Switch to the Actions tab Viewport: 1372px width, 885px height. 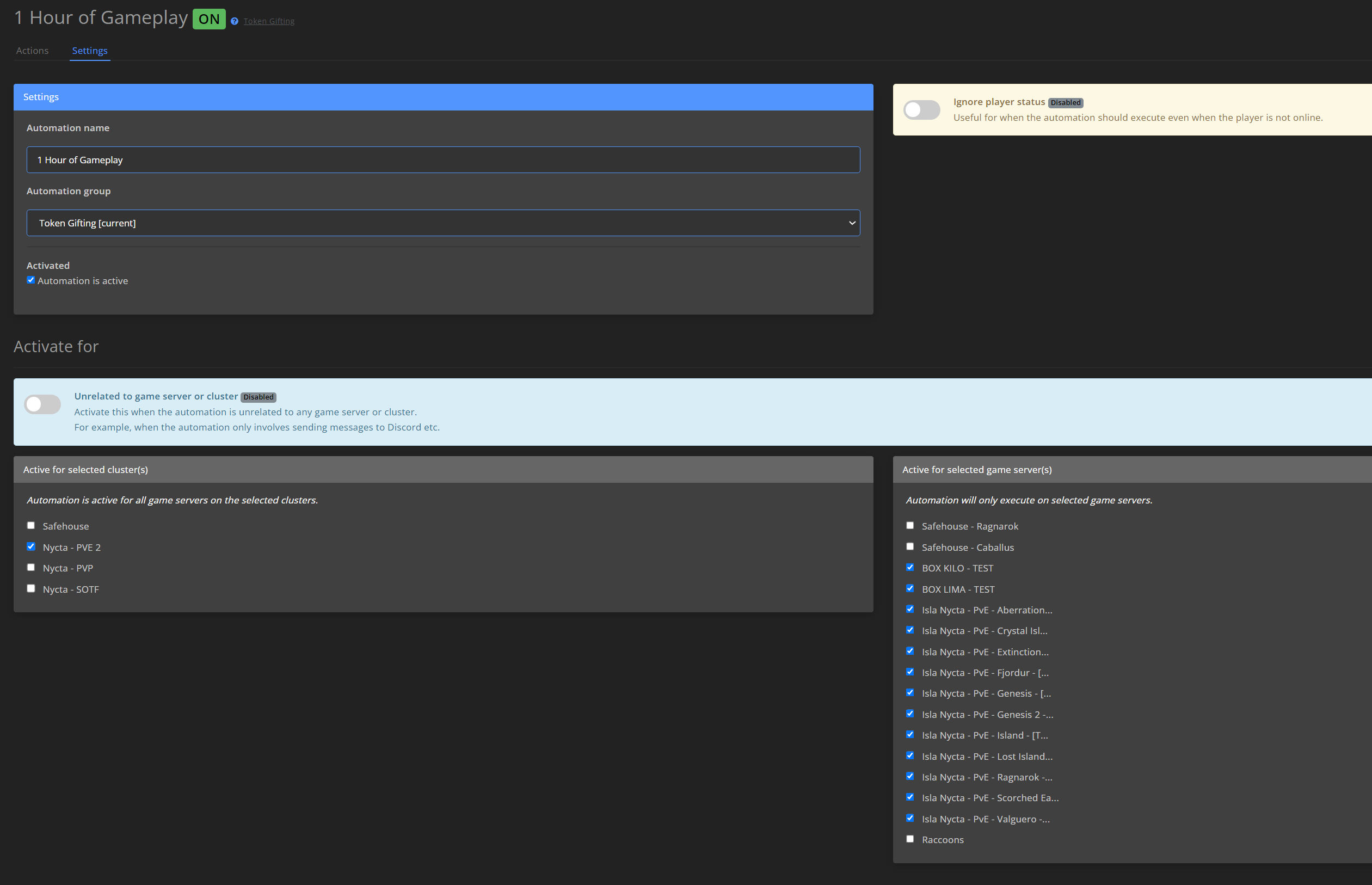click(32, 51)
